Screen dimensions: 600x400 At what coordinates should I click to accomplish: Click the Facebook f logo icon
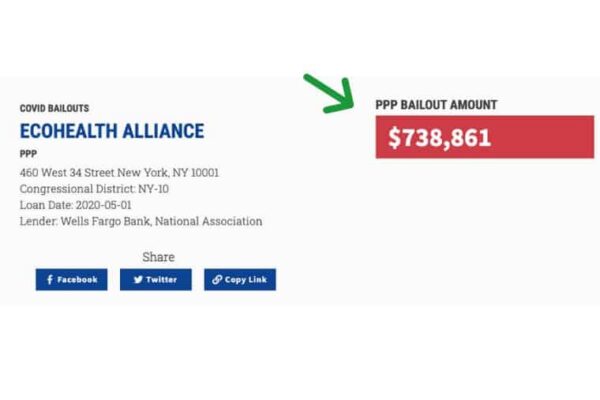pyautogui.click(x=50, y=279)
